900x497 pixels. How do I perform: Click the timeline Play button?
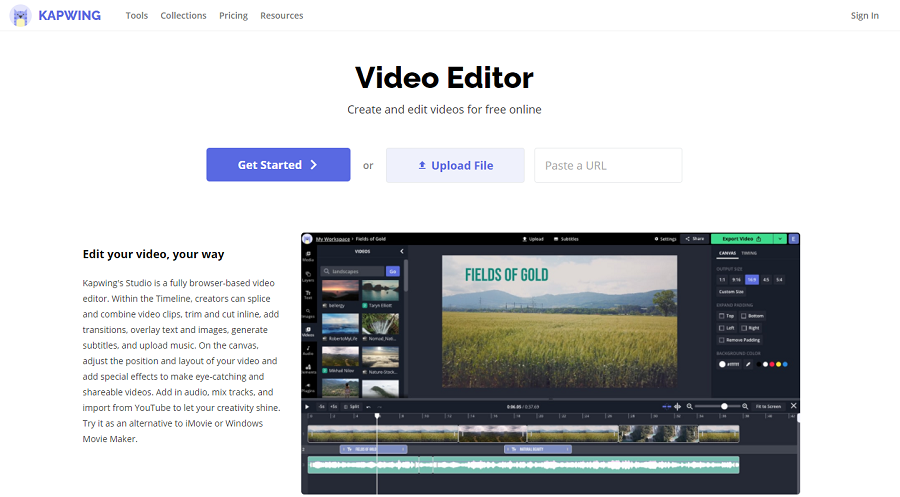(307, 406)
